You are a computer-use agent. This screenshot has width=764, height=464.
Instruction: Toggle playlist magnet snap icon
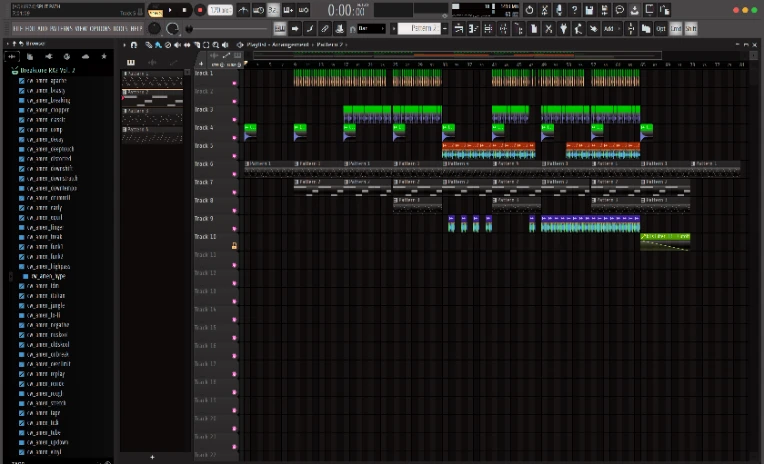pyautogui.click(x=134, y=45)
